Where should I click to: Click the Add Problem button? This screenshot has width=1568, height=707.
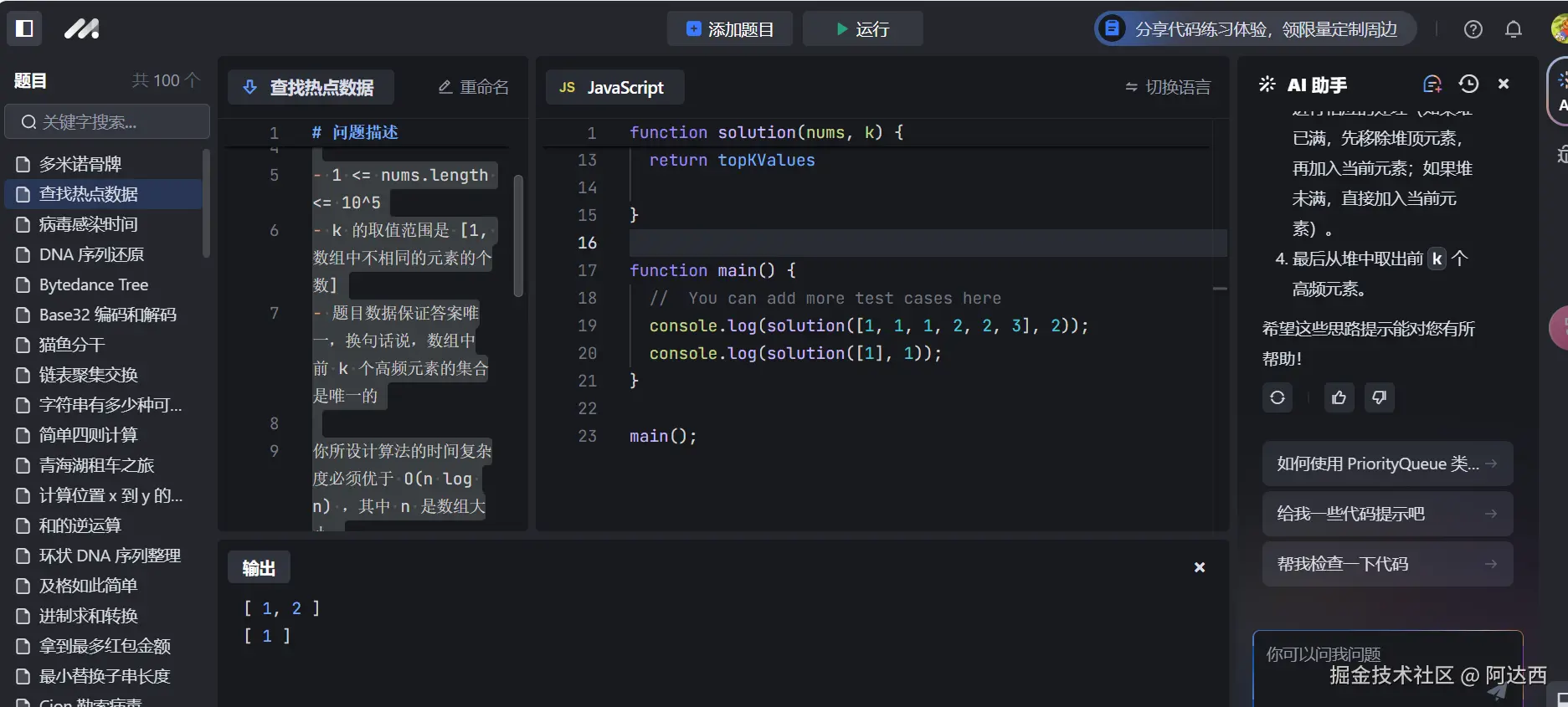[729, 29]
